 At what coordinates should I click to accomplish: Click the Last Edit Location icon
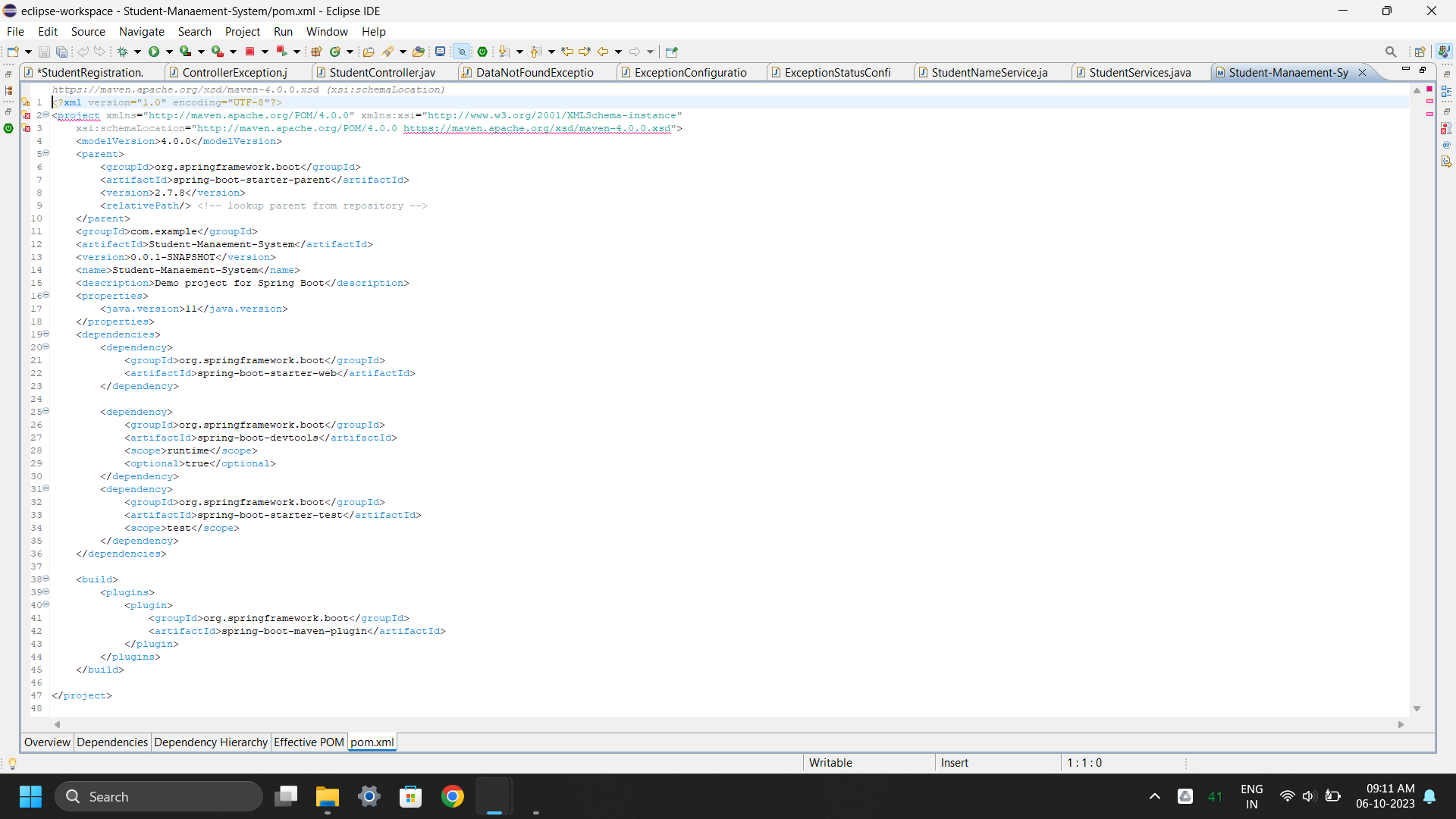click(x=567, y=52)
